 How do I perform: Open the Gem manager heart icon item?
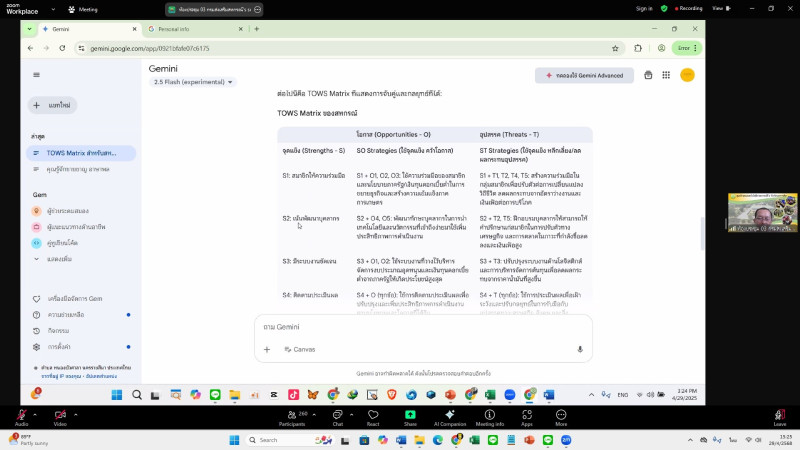(x=74, y=298)
